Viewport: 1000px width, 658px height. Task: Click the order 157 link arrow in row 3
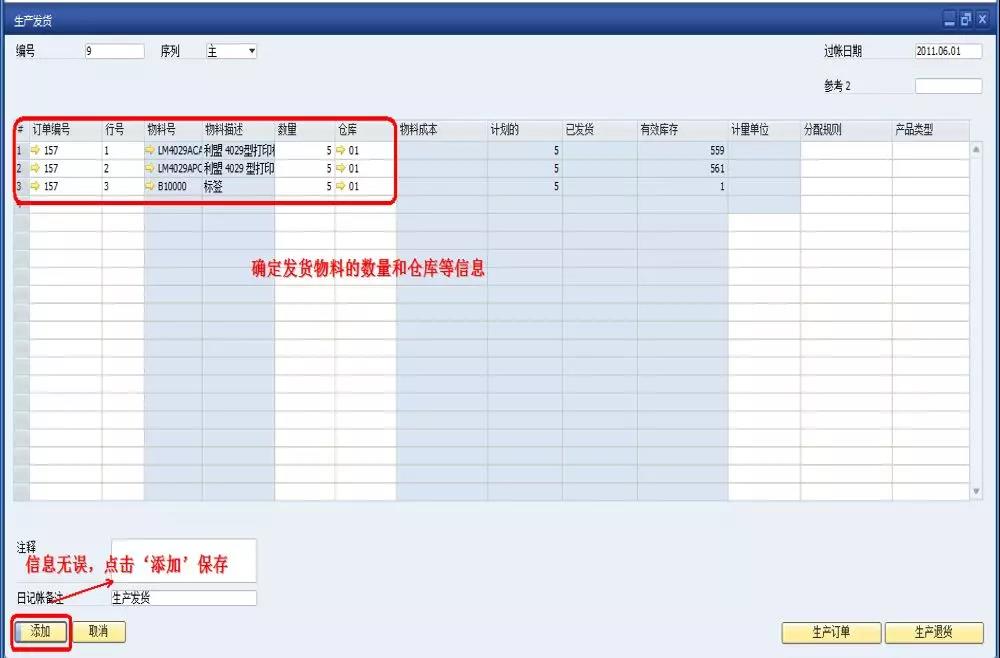[36, 186]
